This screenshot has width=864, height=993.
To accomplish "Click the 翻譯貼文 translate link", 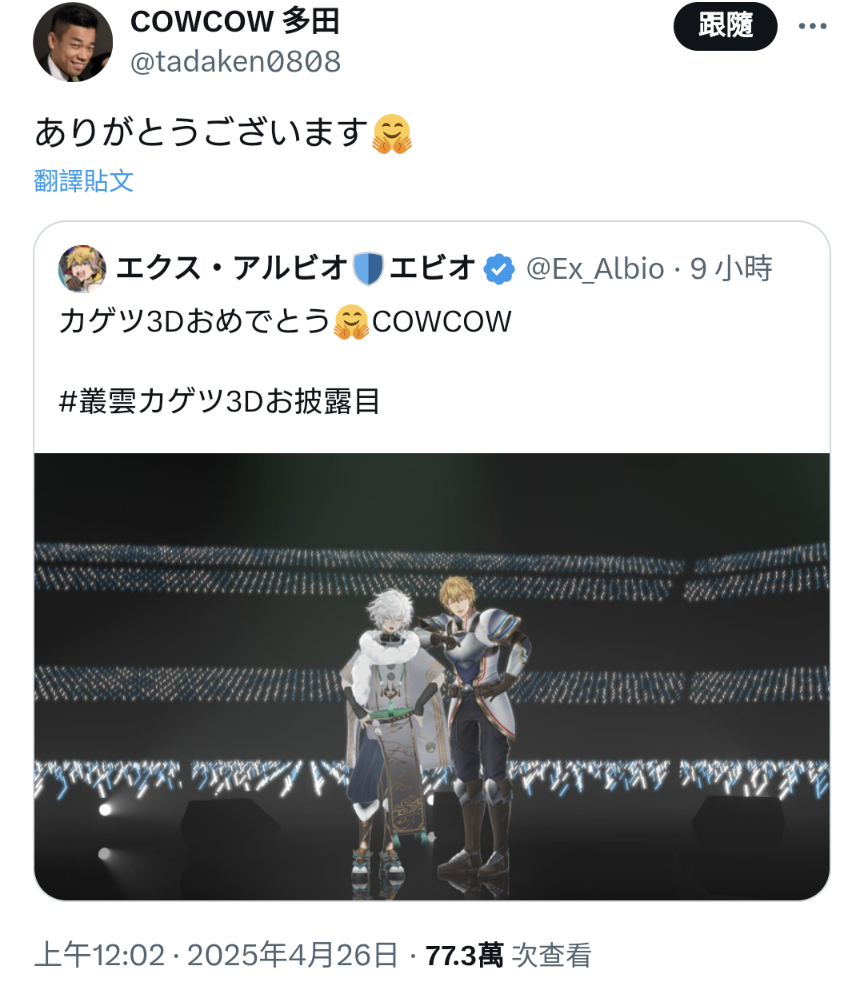I will click(x=84, y=181).
